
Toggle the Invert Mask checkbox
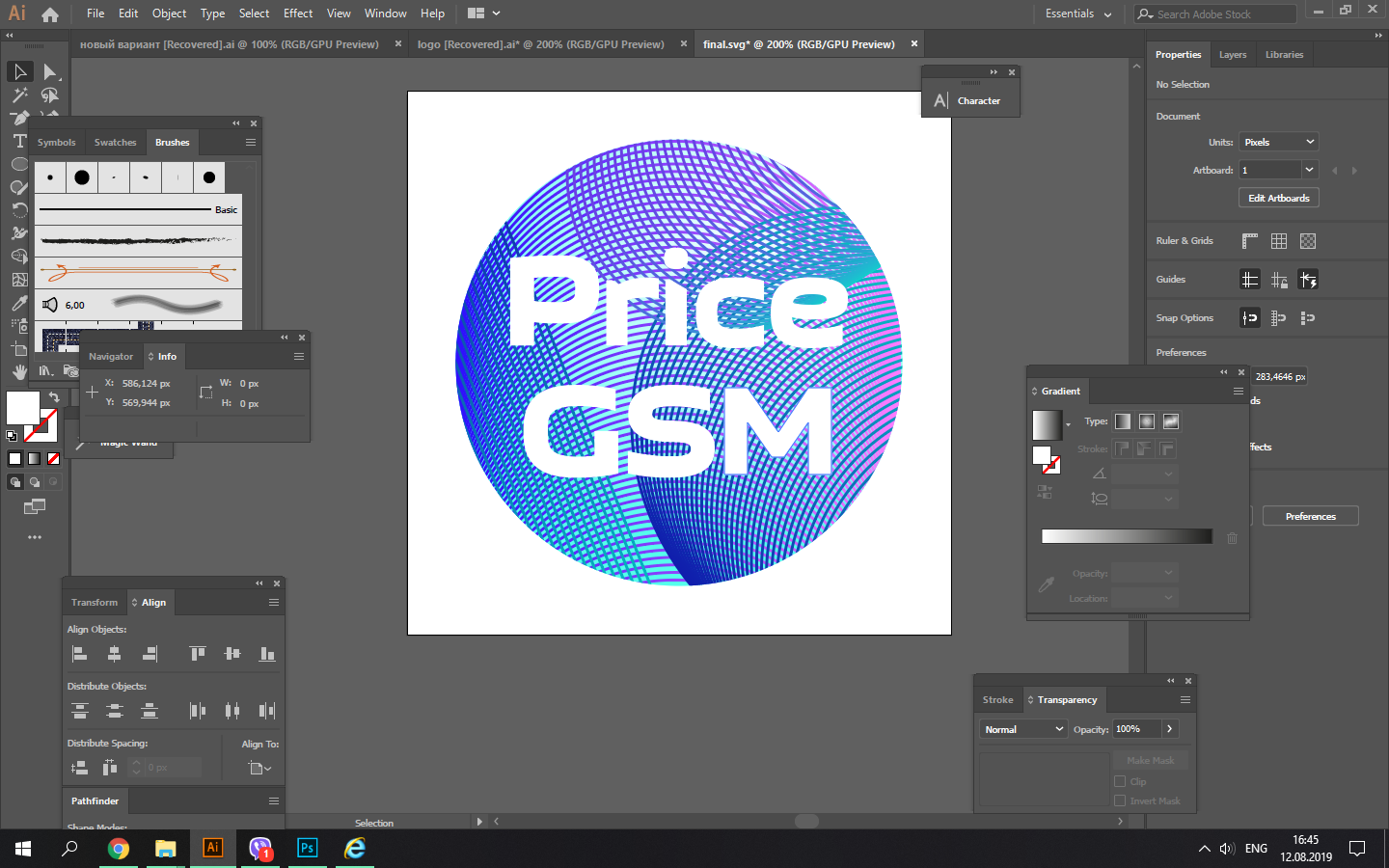pos(1120,800)
